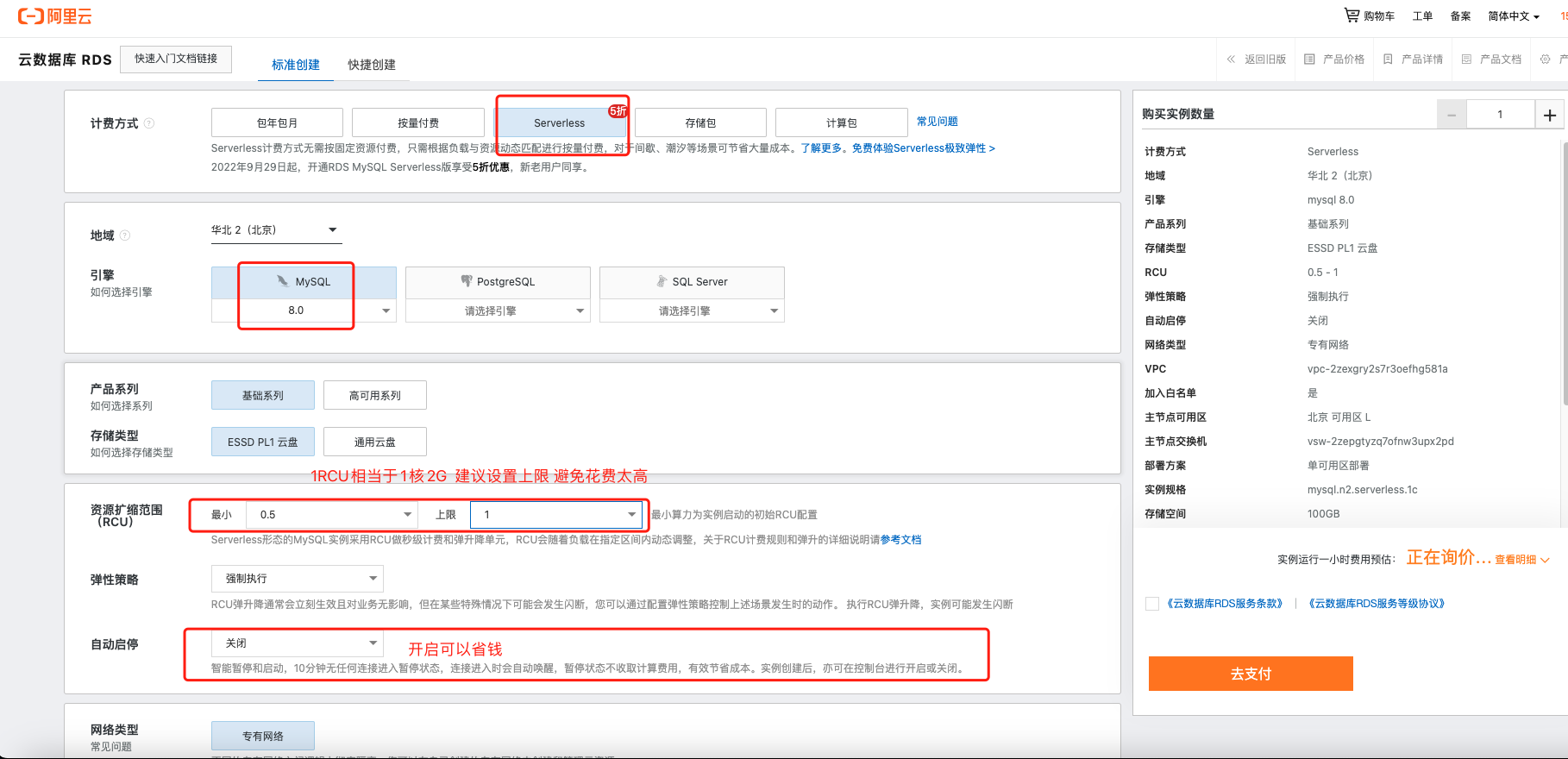
Task: Open the RCU 参考文档 link
Action: coord(901,540)
